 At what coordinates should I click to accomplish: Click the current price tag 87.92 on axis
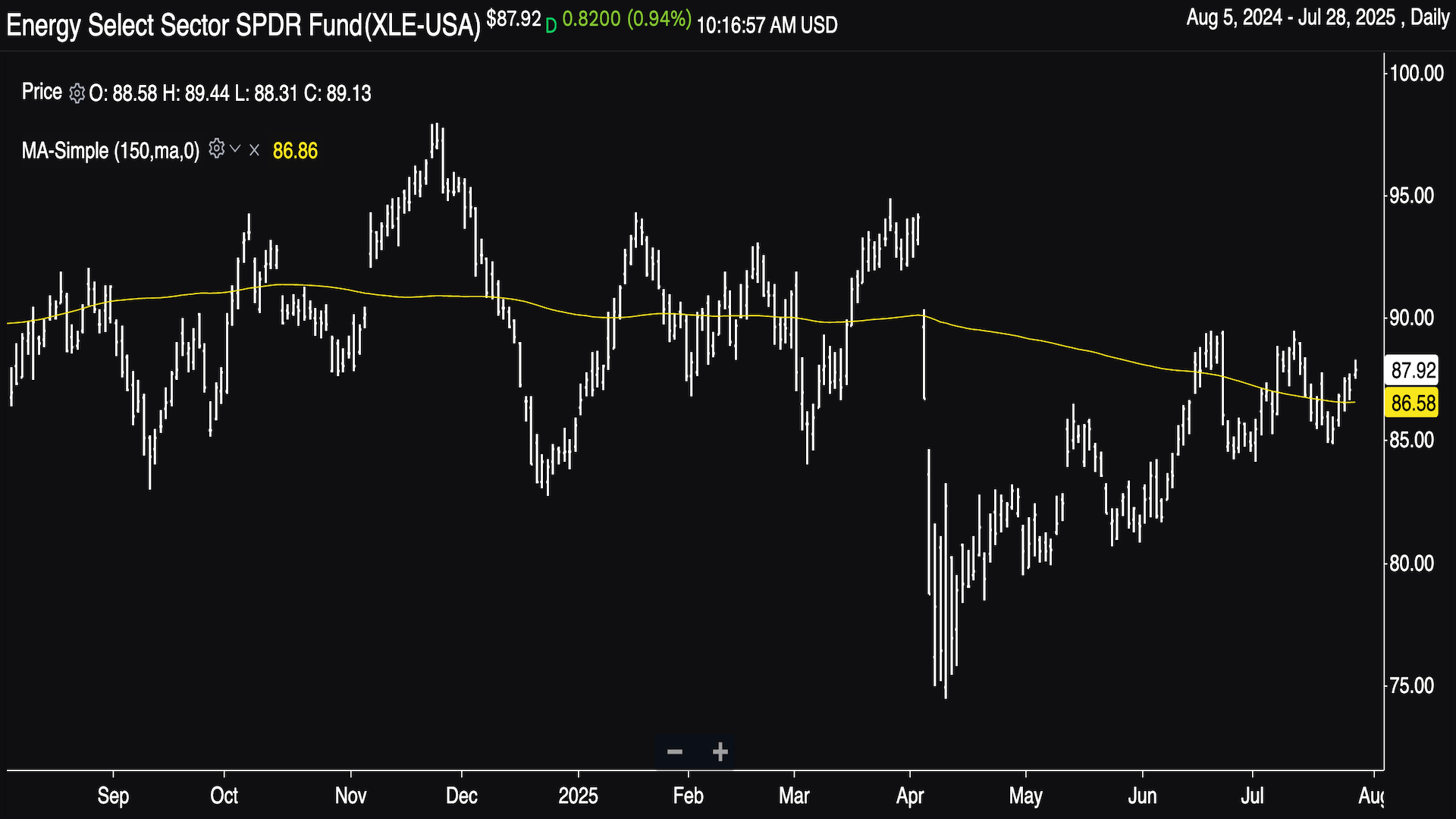1413,370
